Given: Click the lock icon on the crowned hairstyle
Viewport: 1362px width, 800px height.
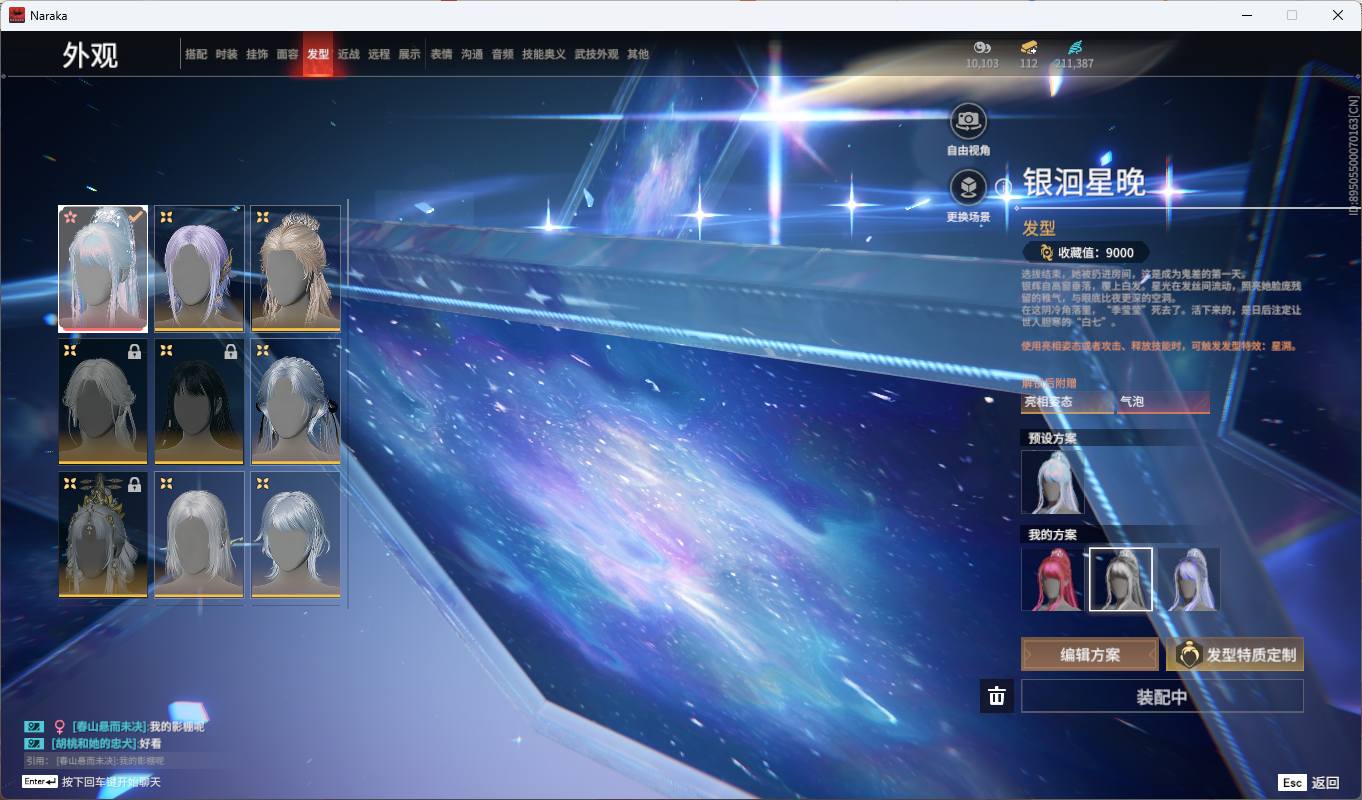Looking at the screenshot, I should click(134, 485).
